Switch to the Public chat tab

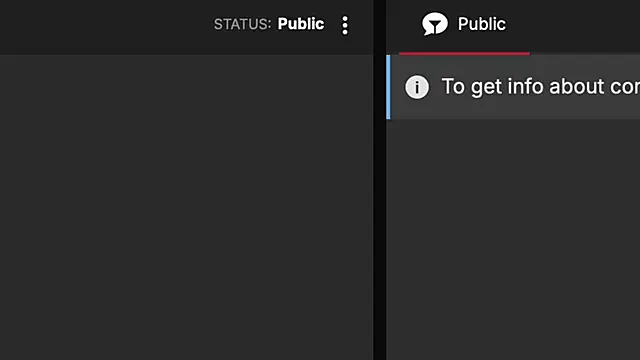coord(464,24)
